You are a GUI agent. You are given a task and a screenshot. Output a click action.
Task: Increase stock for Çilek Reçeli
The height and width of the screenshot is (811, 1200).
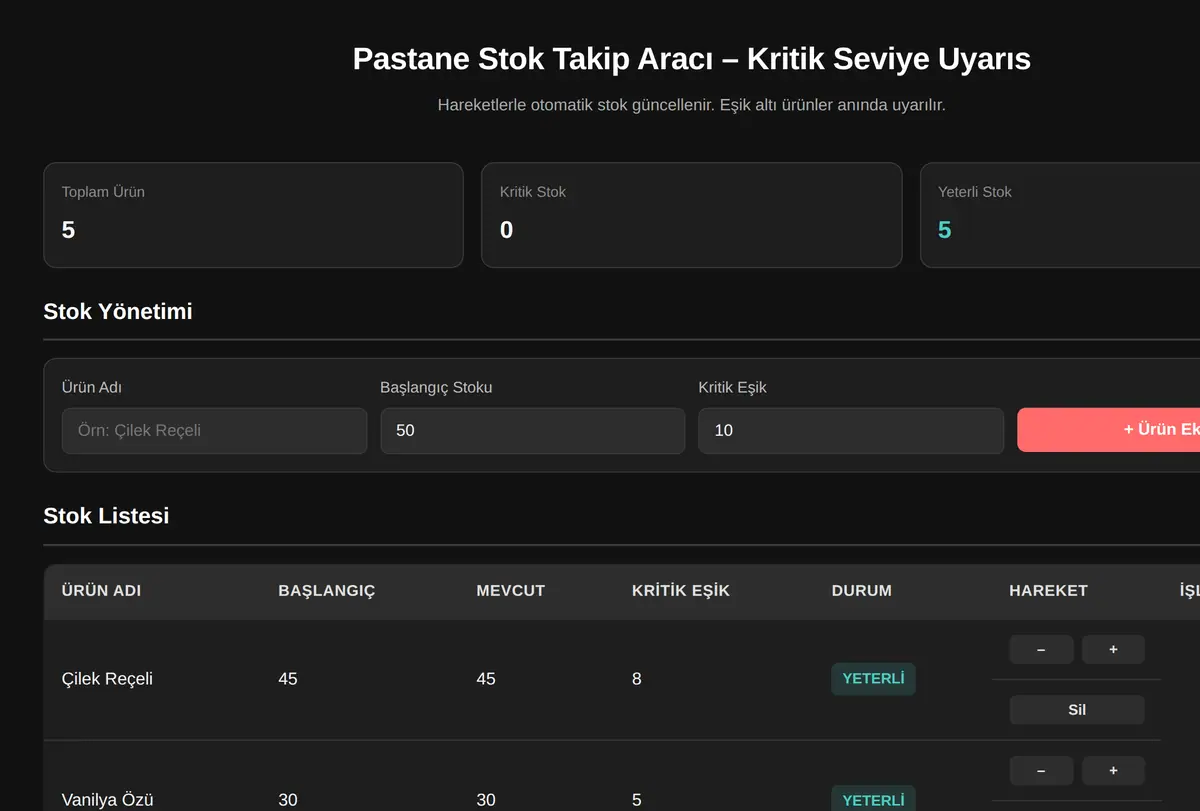tap(1113, 650)
